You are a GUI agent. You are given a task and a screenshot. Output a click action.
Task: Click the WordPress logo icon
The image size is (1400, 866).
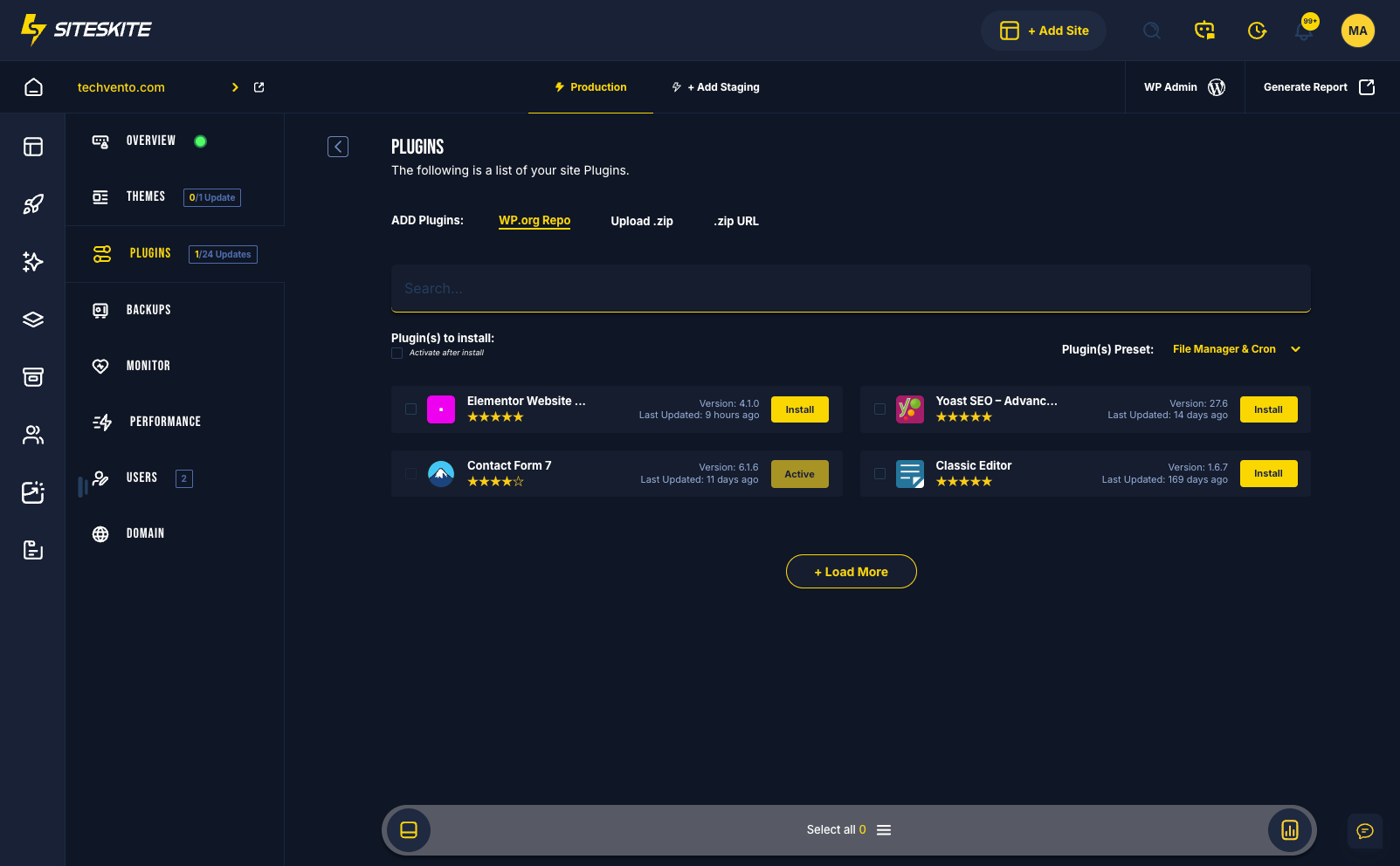(1217, 87)
